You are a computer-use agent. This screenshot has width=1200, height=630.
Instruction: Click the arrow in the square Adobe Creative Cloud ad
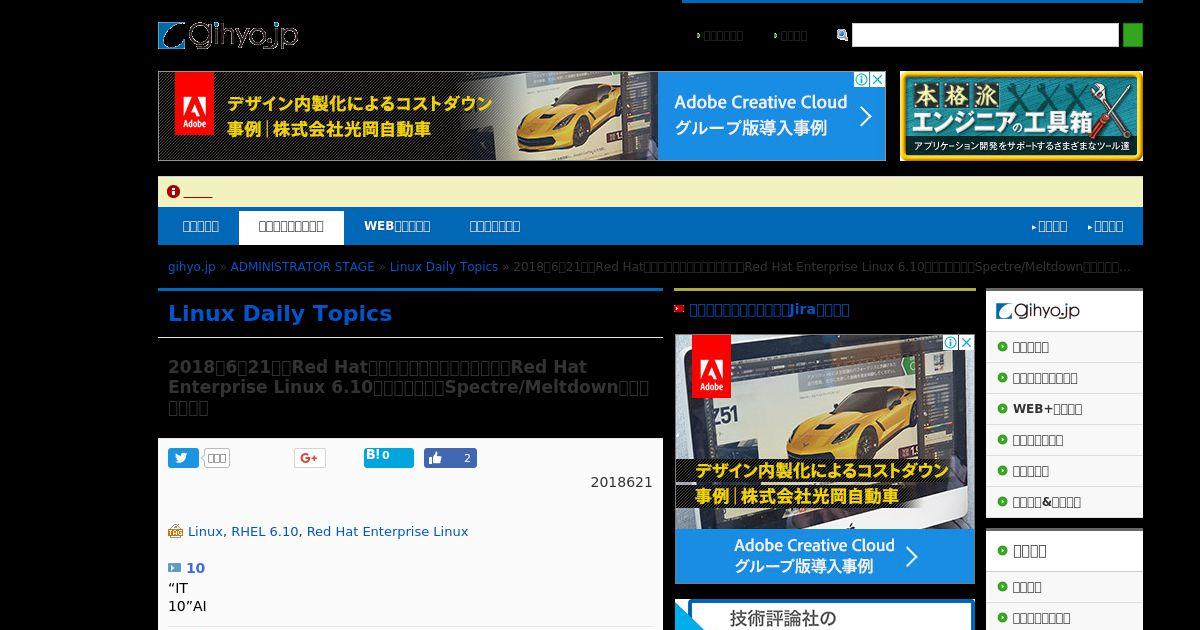tap(911, 557)
